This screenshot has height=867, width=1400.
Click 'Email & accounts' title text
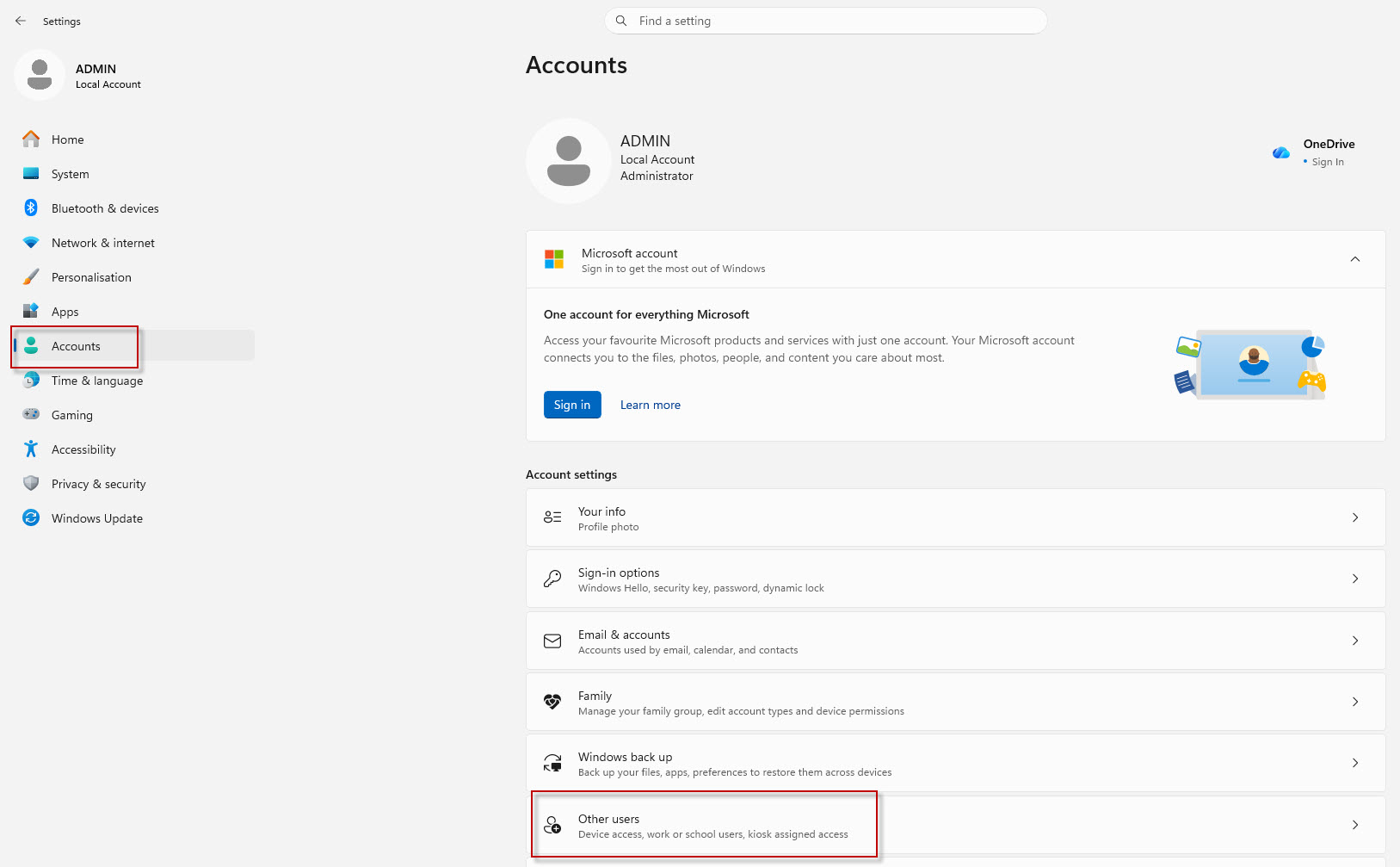pyautogui.click(x=624, y=635)
